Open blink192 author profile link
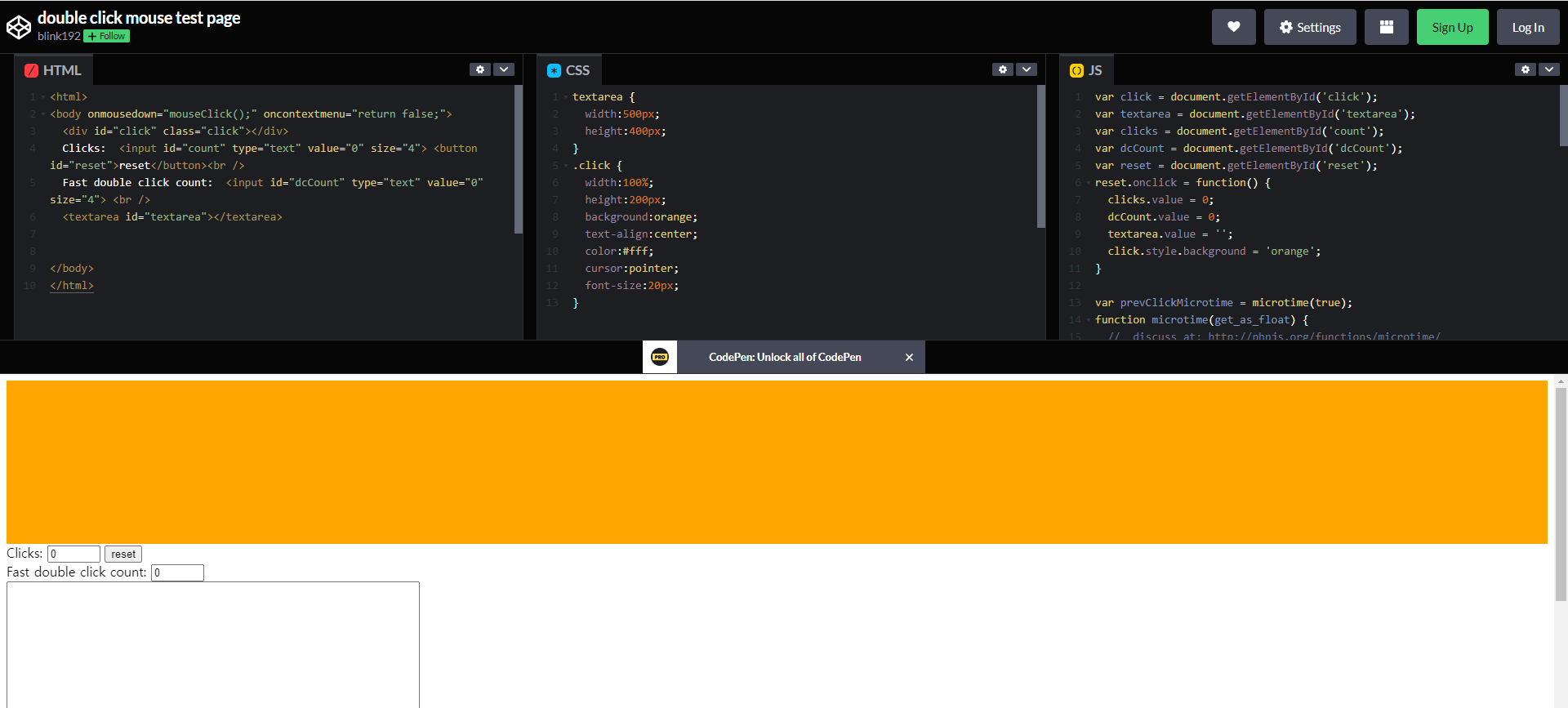This screenshot has width=1568, height=708. point(59,36)
